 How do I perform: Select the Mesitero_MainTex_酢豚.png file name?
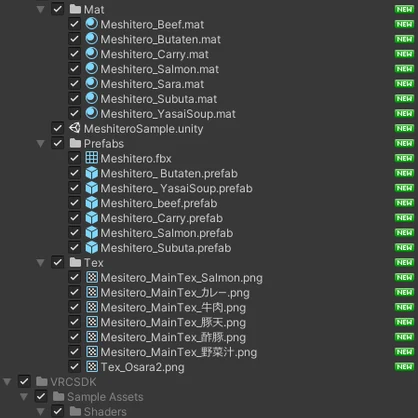(x=173, y=337)
